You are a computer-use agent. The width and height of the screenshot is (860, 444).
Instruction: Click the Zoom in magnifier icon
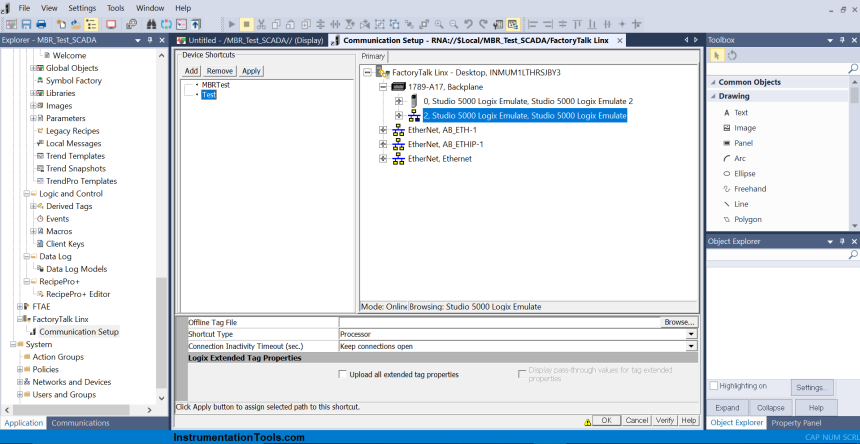[x=439, y=24]
